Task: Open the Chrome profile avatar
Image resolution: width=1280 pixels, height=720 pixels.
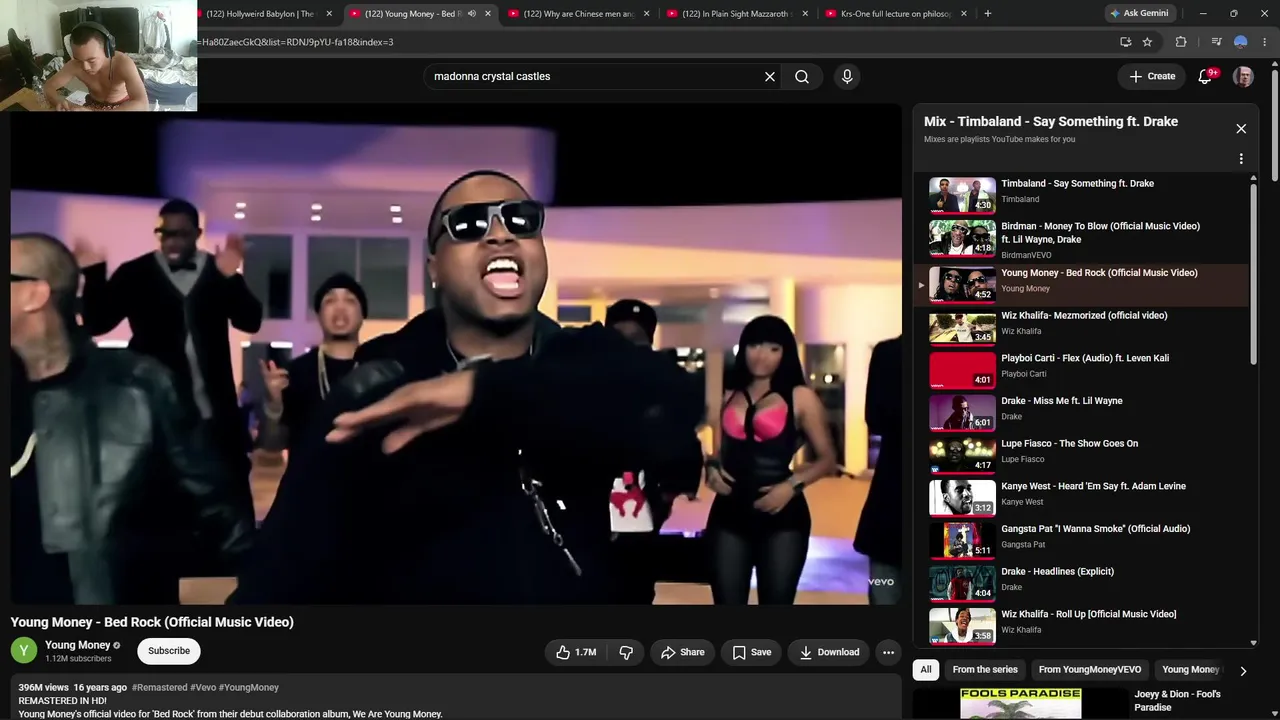Action: click(1241, 42)
